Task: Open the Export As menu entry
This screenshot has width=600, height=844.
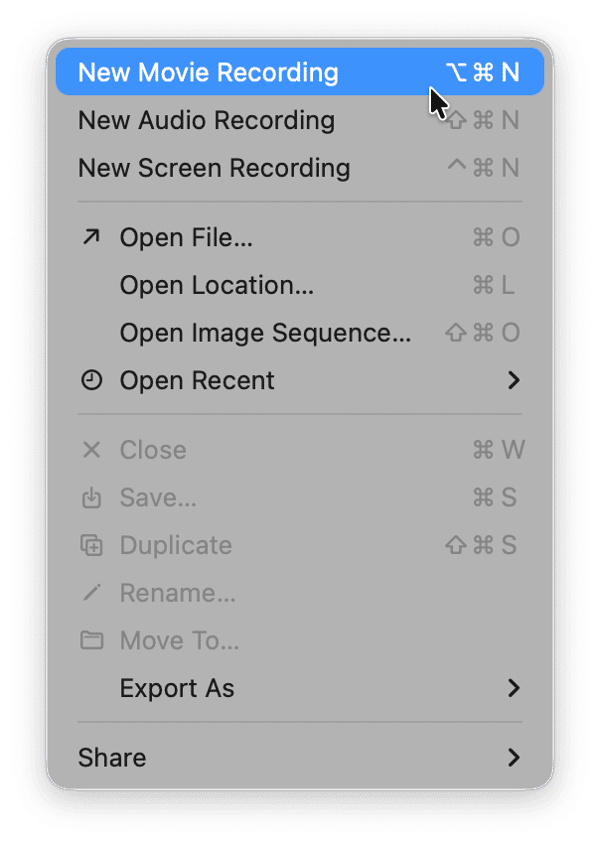Action: pos(177,688)
